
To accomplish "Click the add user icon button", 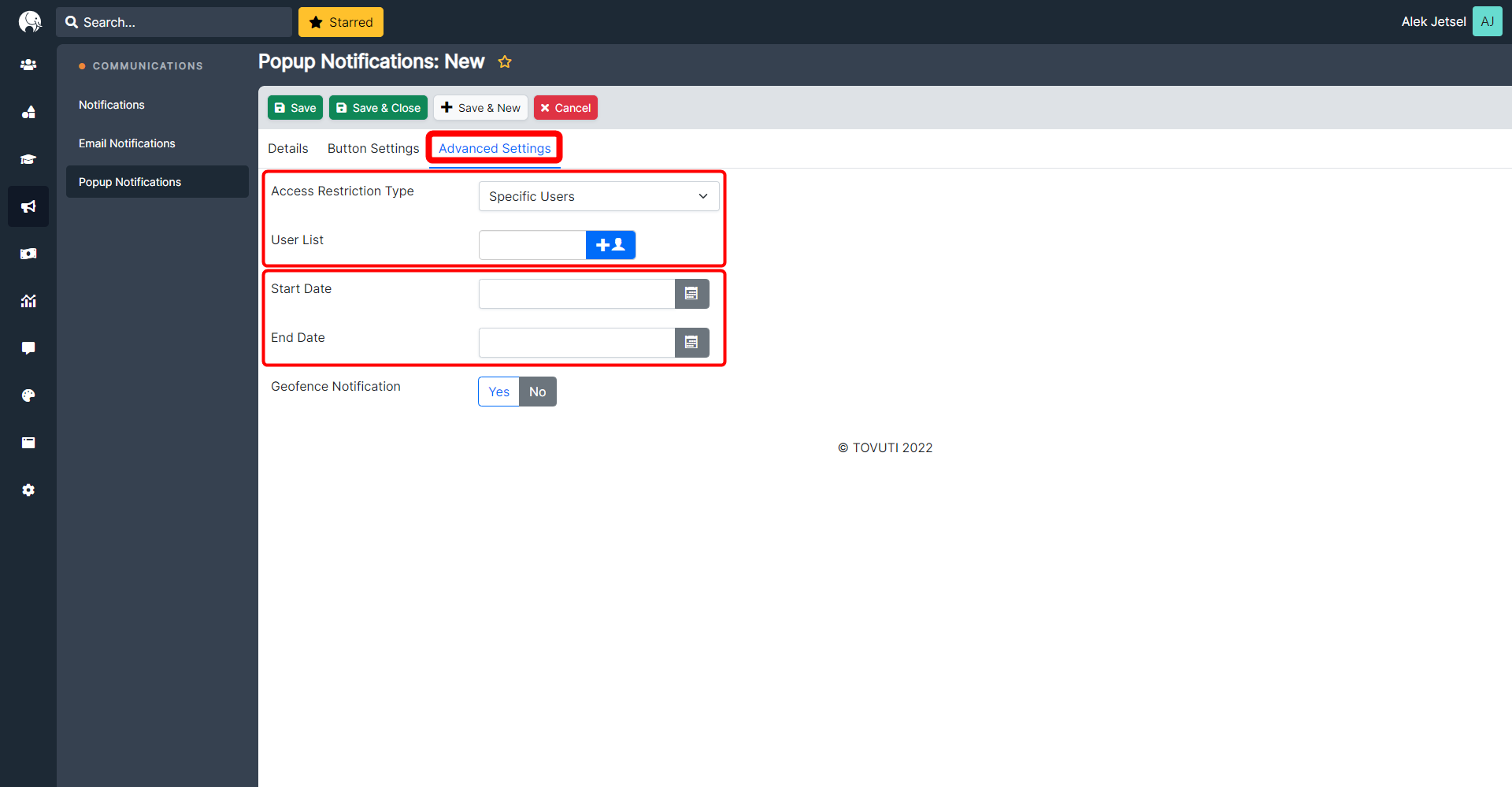I will [x=610, y=245].
